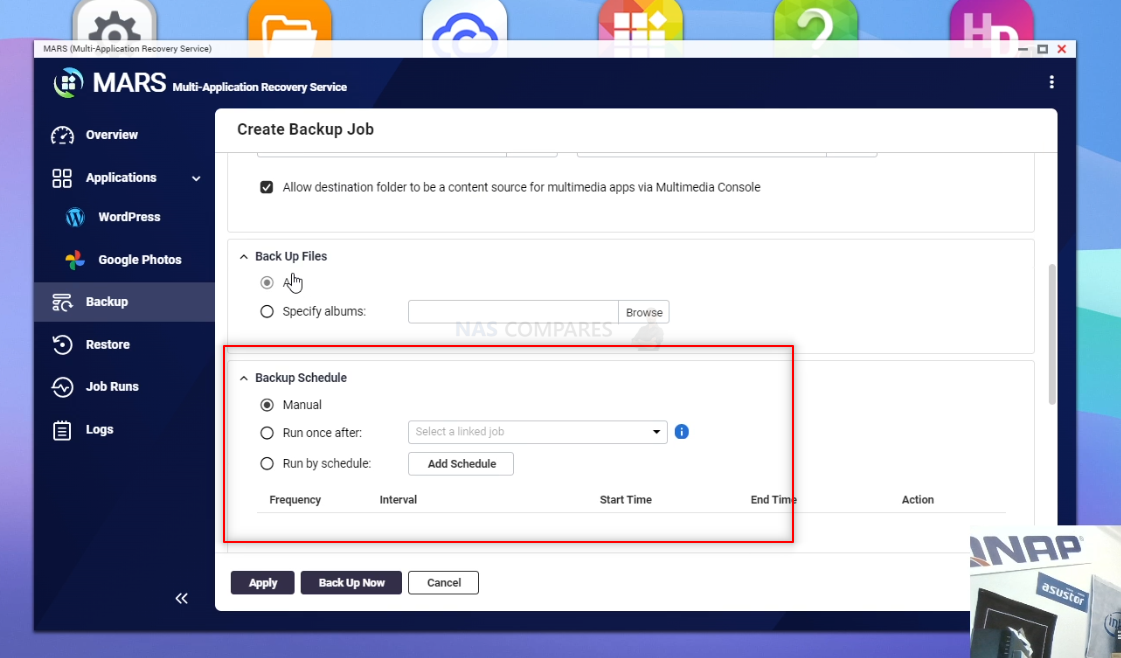Click the vertical scrollbar of the job form

point(1052,335)
